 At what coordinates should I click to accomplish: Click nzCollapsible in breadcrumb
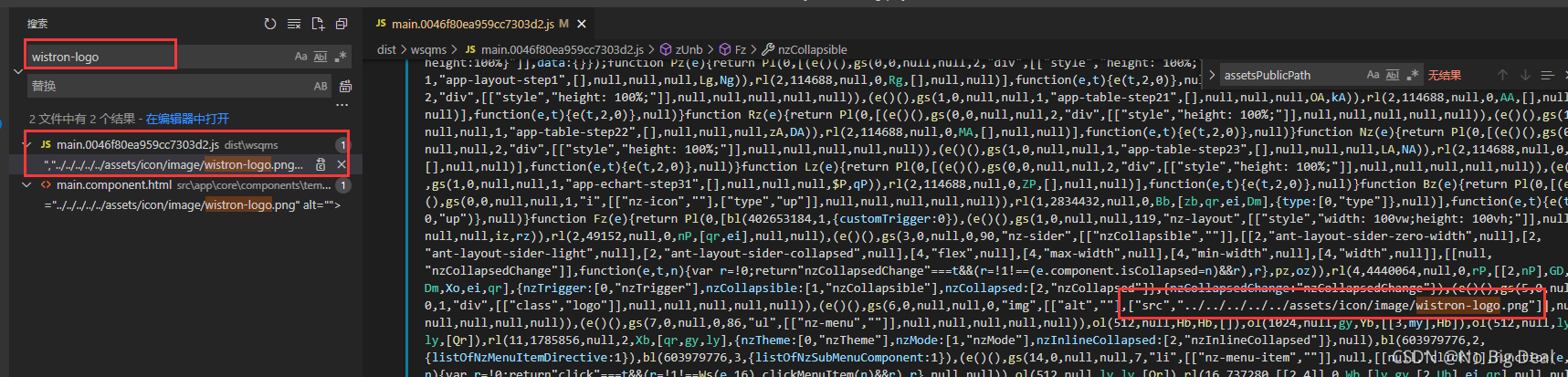tap(812, 49)
